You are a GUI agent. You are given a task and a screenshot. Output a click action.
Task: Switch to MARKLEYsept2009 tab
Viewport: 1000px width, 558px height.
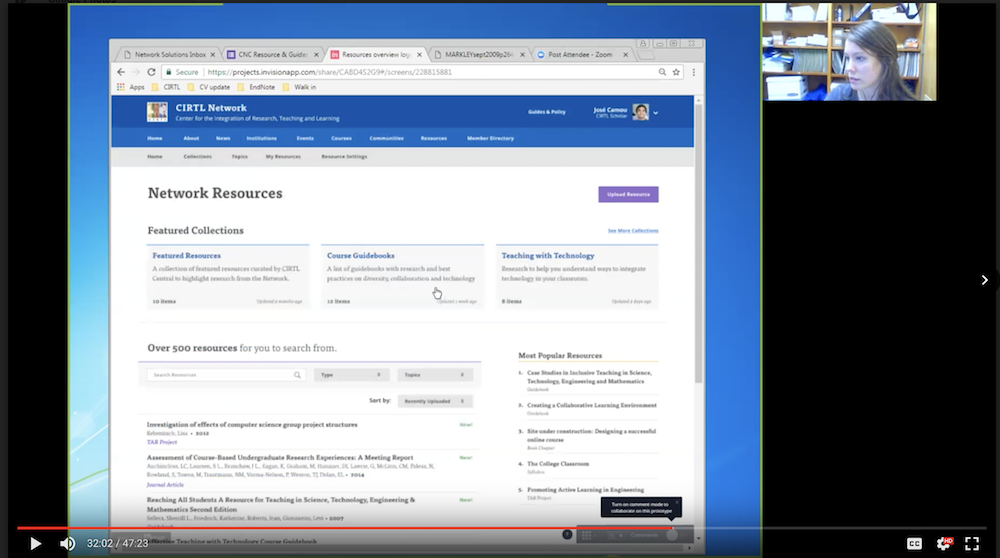474,55
